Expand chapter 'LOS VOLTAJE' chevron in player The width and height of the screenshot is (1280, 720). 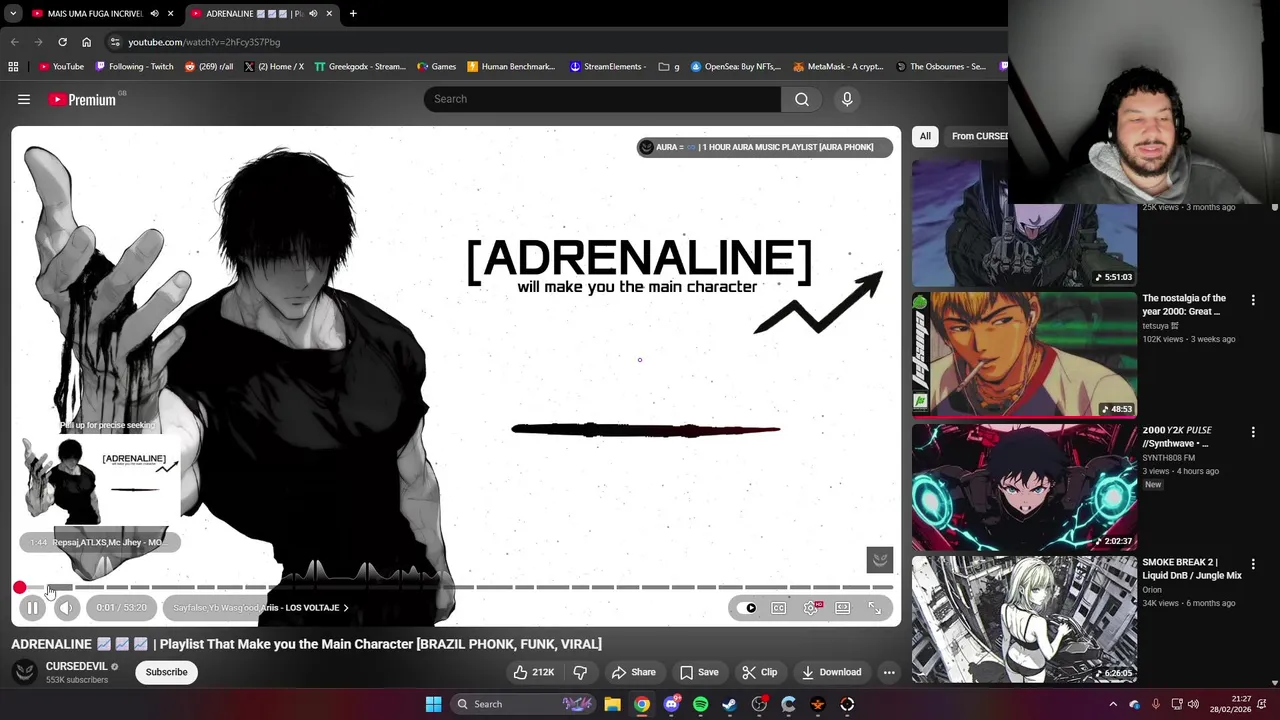click(x=346, y=608)
